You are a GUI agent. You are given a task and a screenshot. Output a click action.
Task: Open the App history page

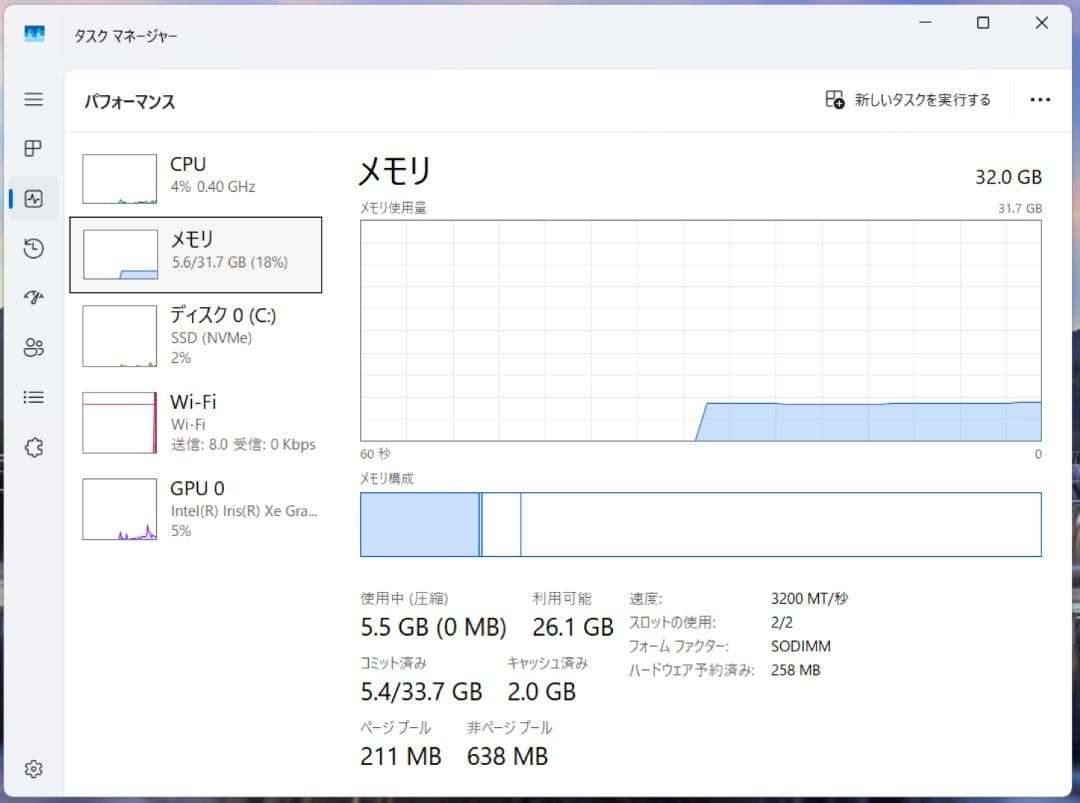click(x=33, y=248)
